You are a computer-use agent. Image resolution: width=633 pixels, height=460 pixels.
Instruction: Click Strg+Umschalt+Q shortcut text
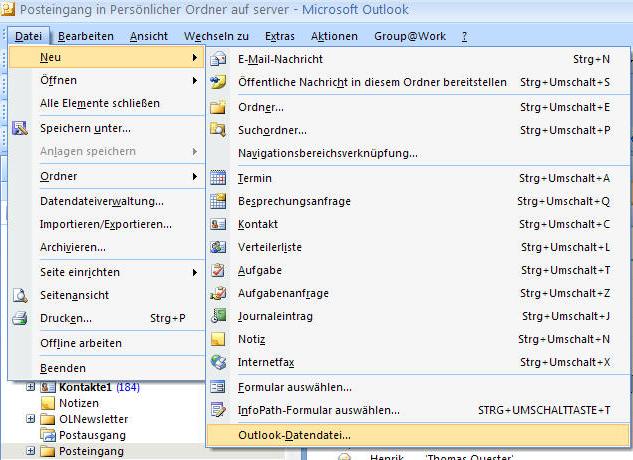[x=564, y=201]
